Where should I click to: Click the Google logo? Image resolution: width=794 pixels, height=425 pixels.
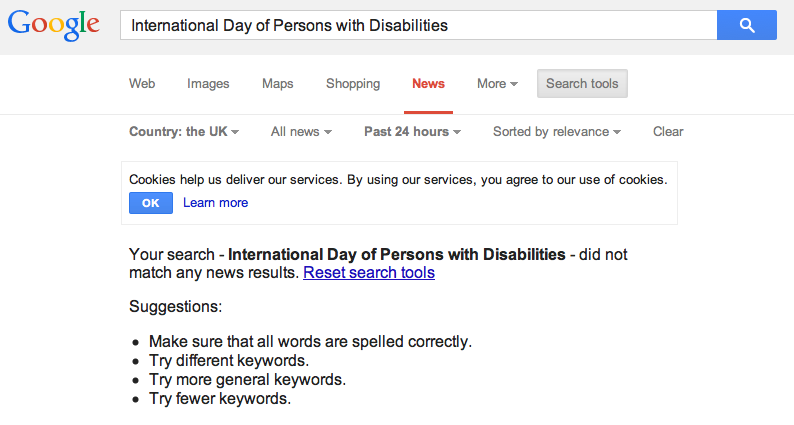(x=54, y=25)
